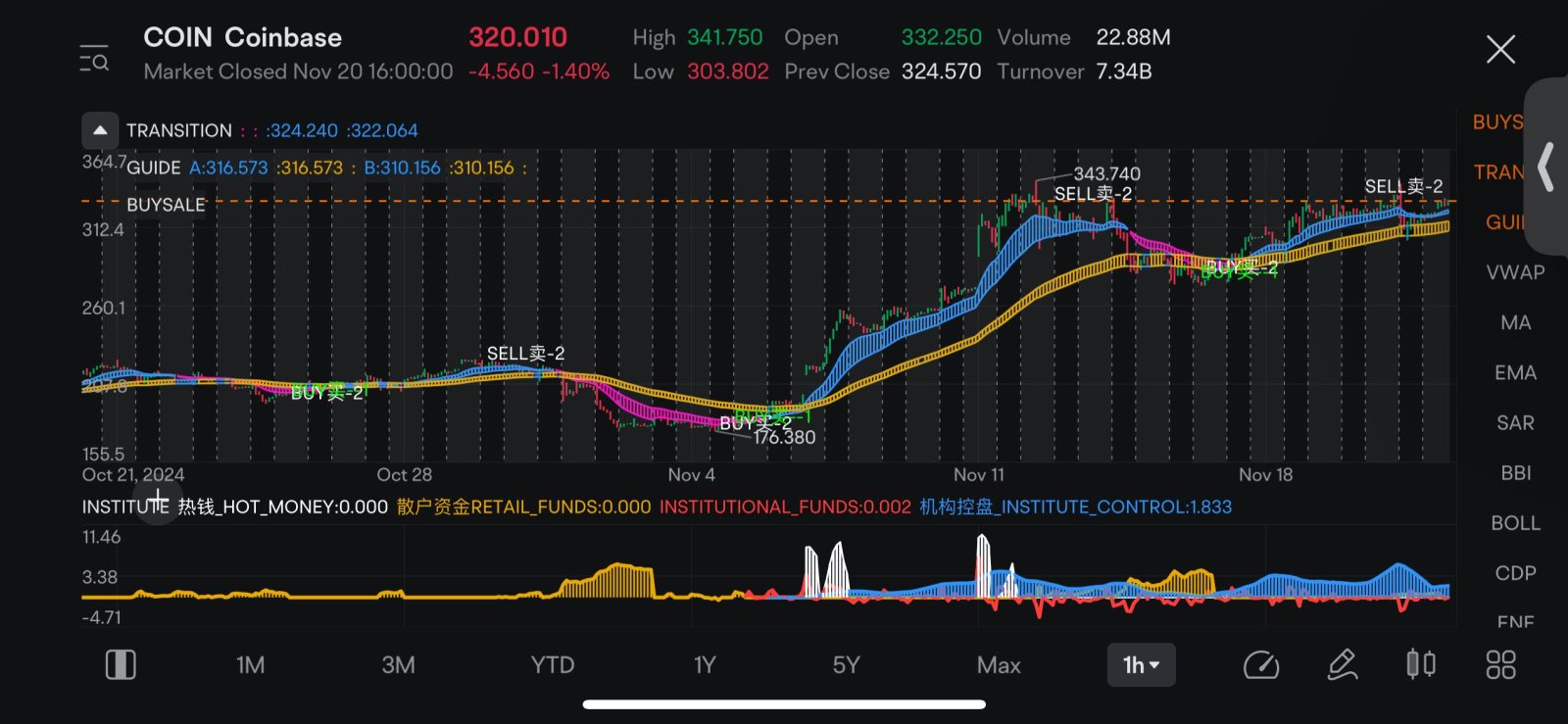
Task: Toggle the GUI indicator
Action: coord(1503,222)
